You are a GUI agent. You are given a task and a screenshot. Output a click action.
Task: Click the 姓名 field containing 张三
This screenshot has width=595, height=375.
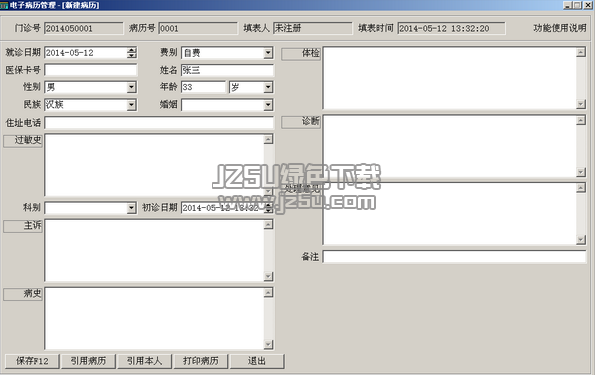click(x=227, y=70)
